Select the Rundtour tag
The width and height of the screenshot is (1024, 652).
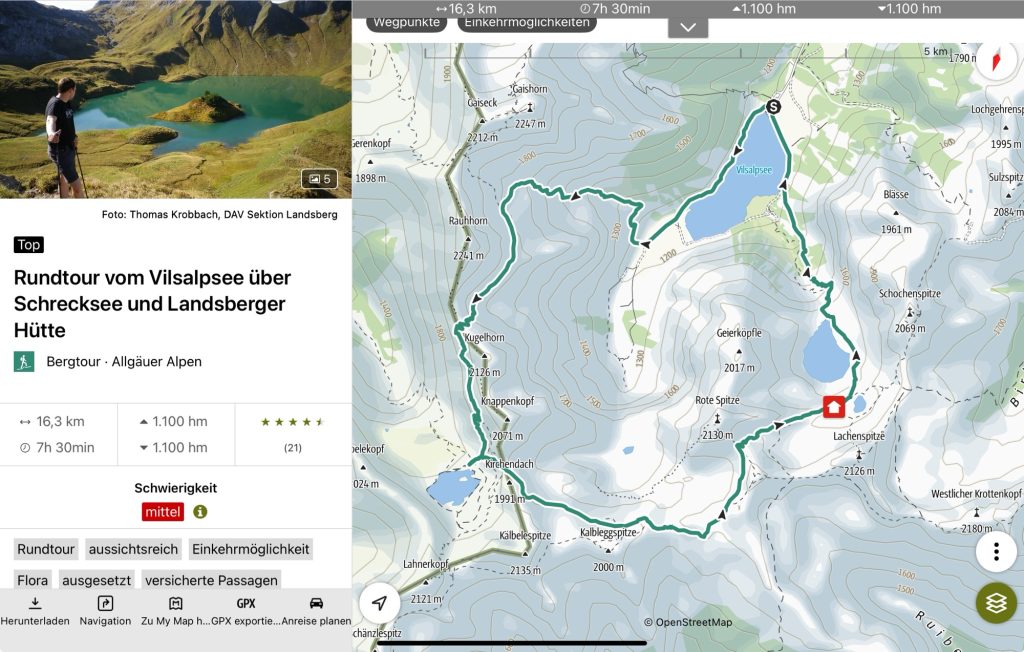46,549
